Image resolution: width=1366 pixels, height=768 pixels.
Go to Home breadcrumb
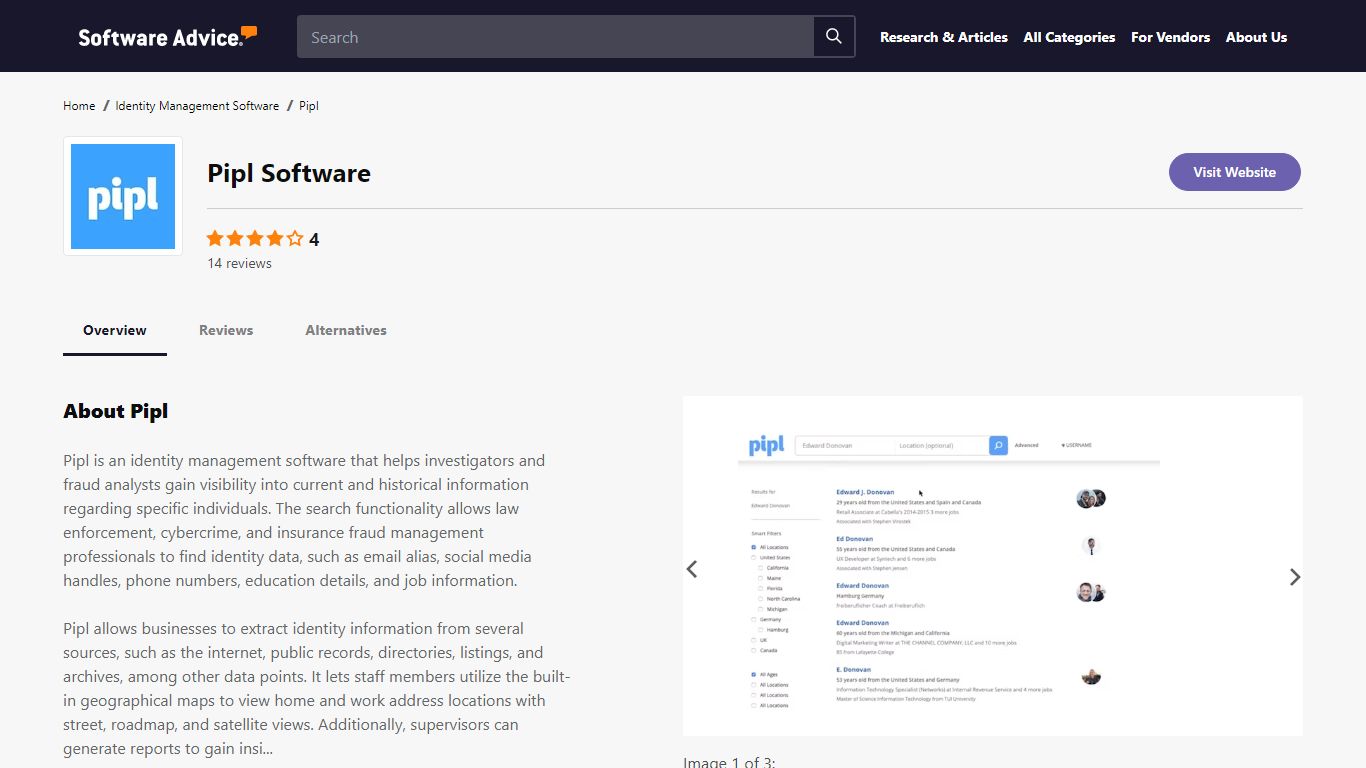(79, 105)
